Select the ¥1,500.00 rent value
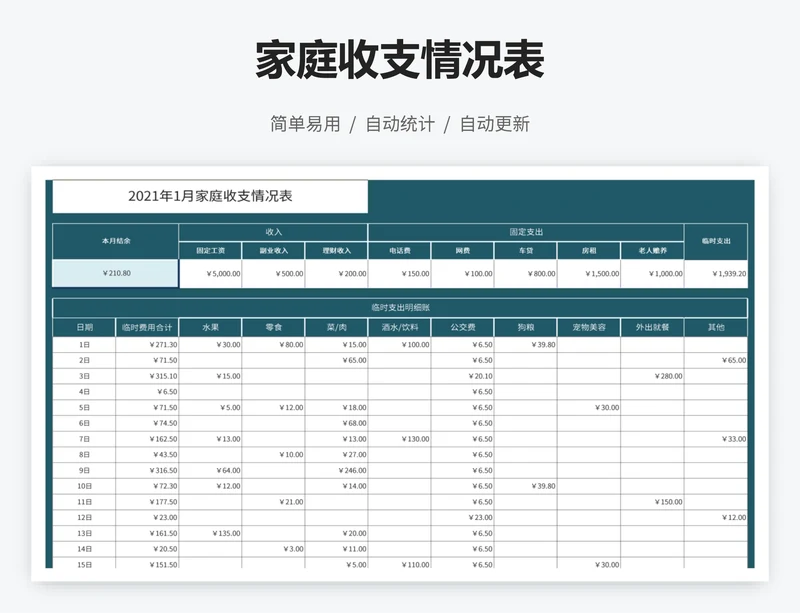Viewport: 800px width, 613px height. tap(589, 274)
